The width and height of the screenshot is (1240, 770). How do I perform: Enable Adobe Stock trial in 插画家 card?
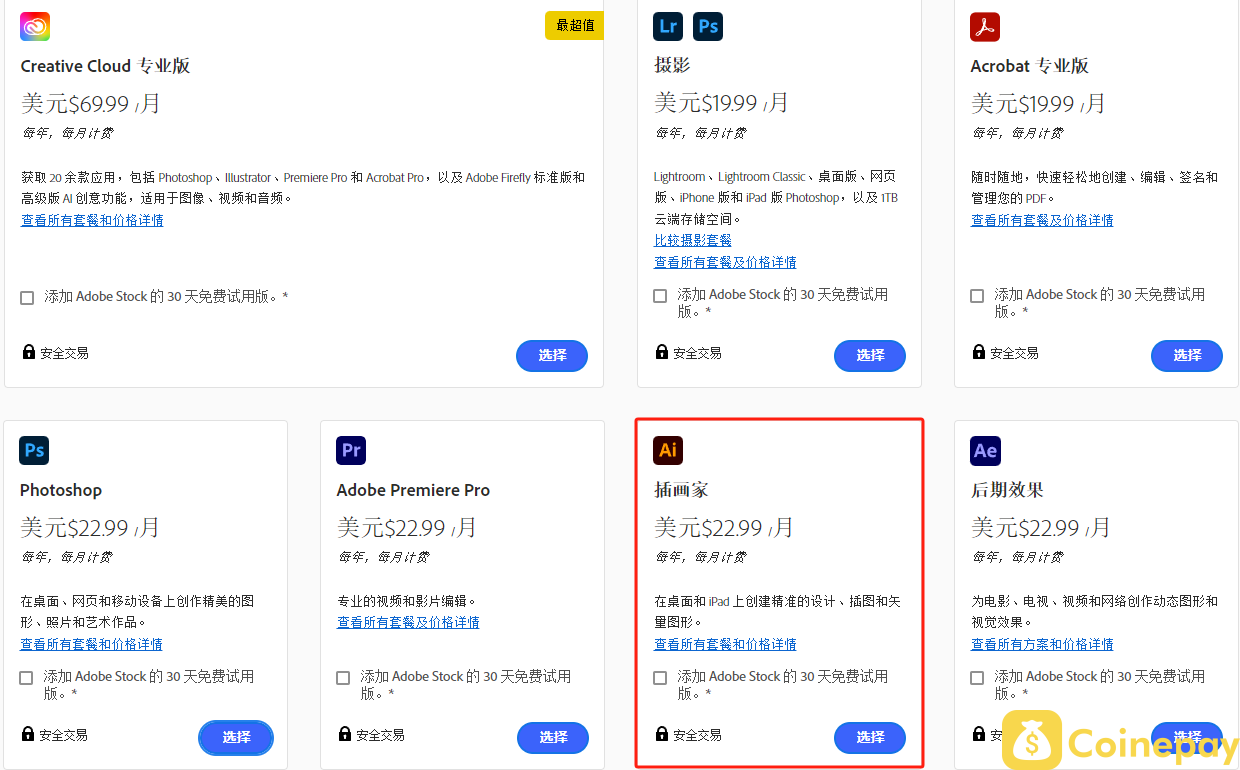[x=660, y=678]
